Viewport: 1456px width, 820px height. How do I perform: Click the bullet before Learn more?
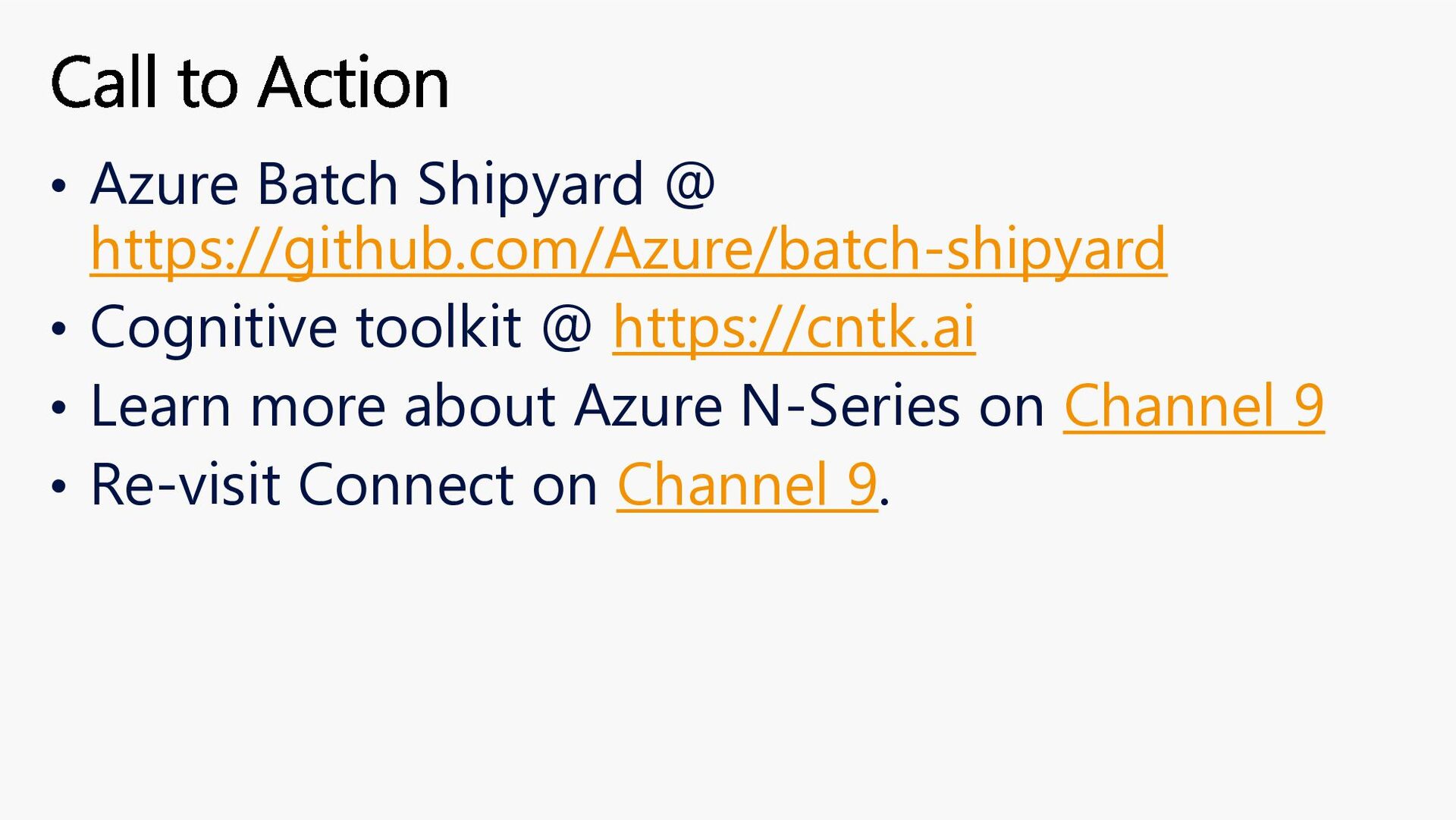pos(59,408)
